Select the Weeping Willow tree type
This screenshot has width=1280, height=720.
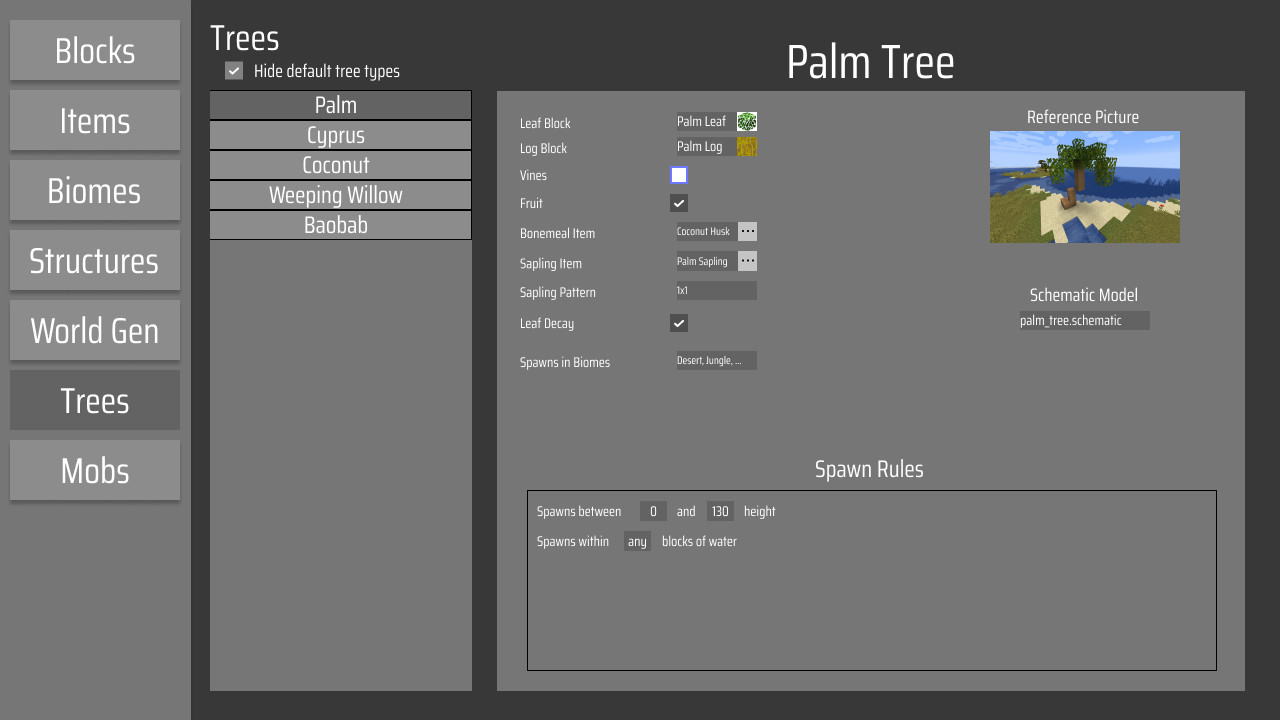pyautogui.click(x=340, y=194)
